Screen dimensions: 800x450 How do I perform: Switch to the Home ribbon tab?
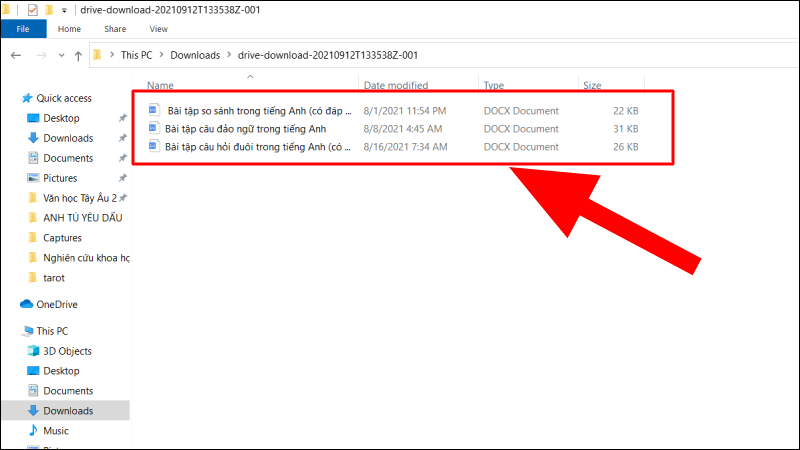coord(69,29)
